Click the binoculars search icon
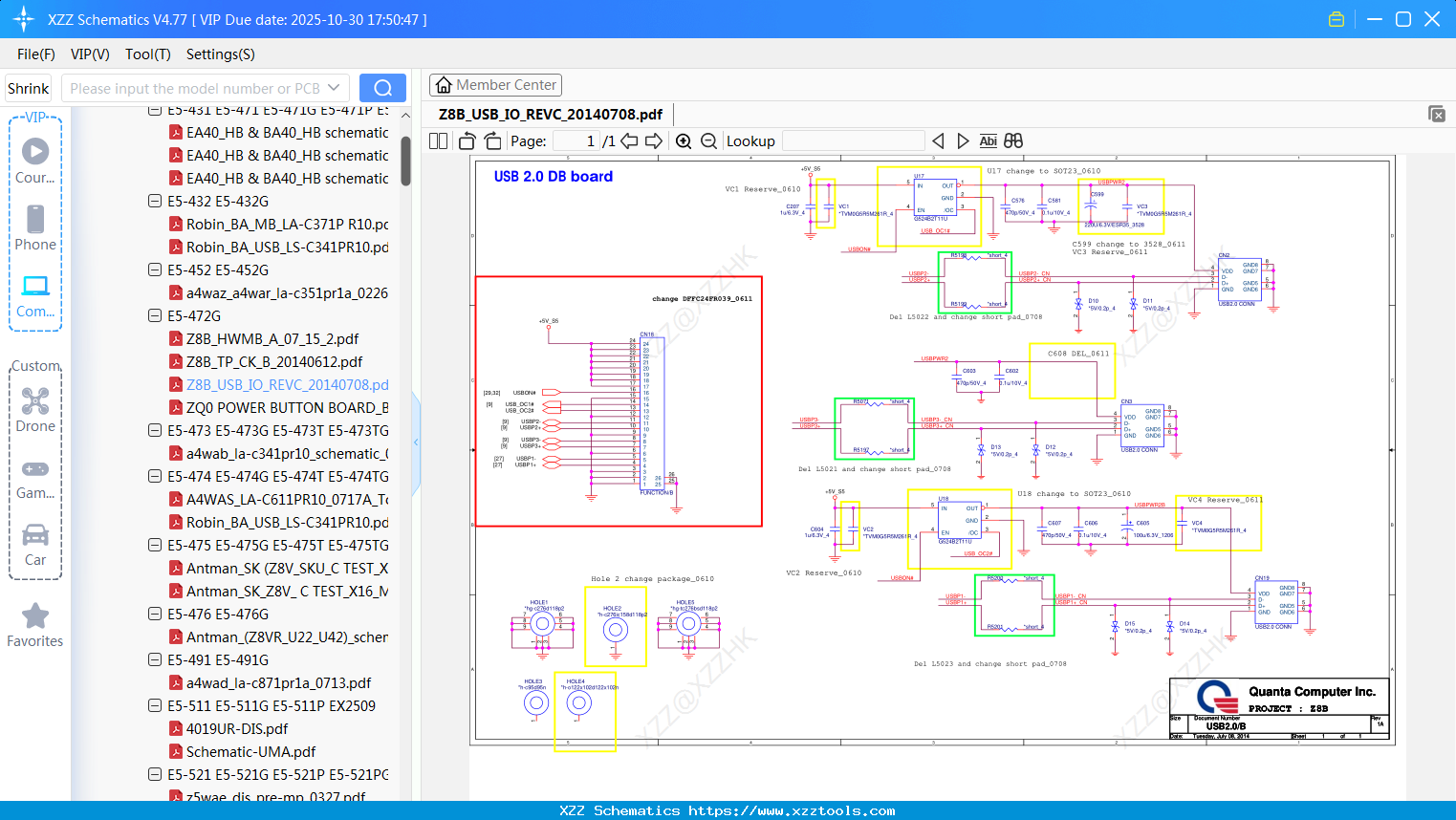 click(1013, 141)
